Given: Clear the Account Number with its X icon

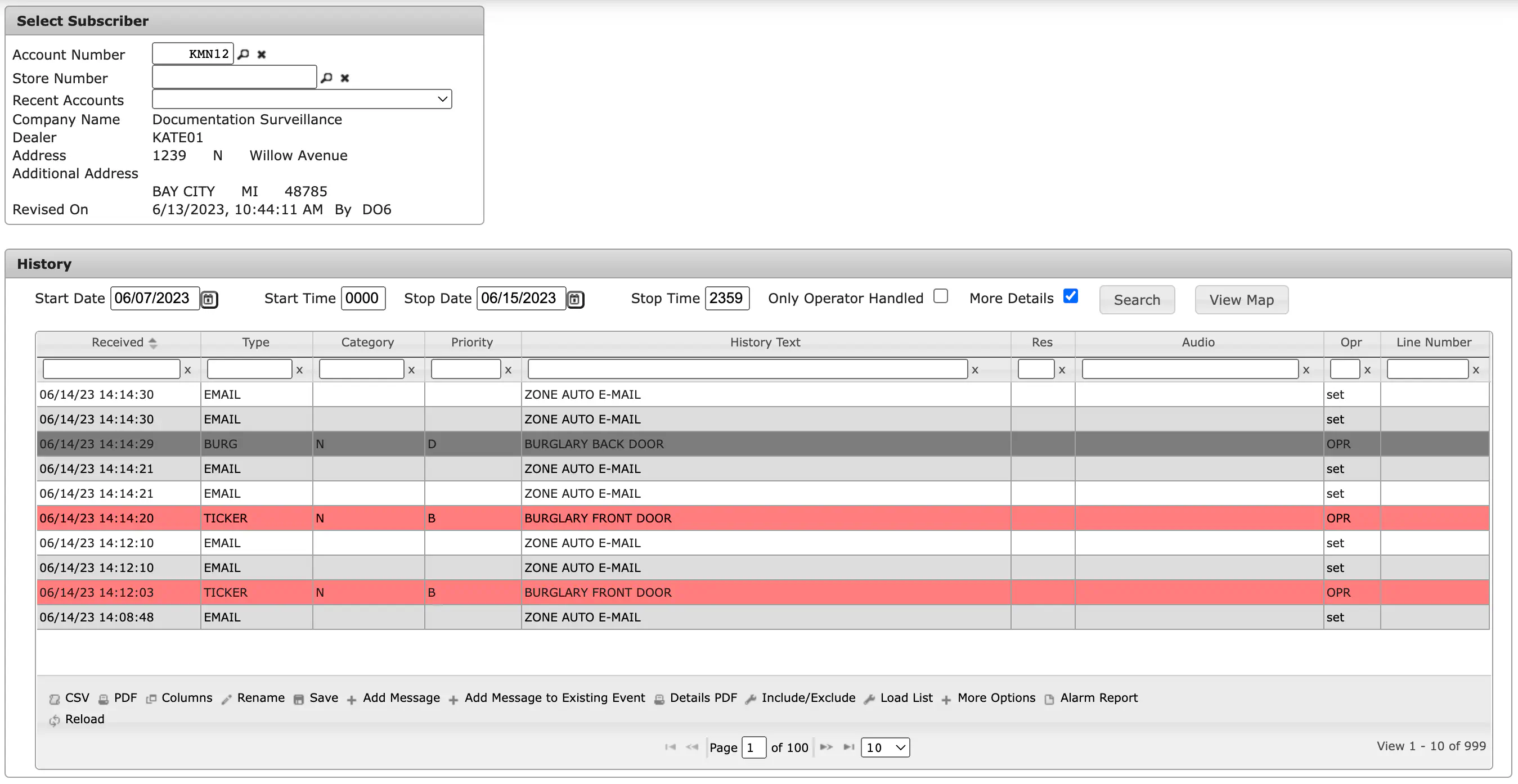Looking at the screenshot, I should tap(262, 54).
